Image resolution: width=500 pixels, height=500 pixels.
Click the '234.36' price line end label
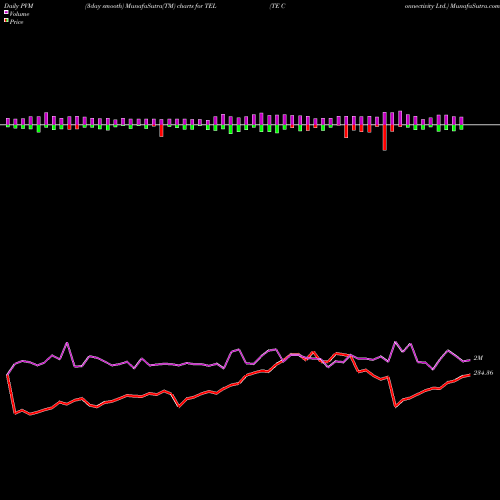483,373
